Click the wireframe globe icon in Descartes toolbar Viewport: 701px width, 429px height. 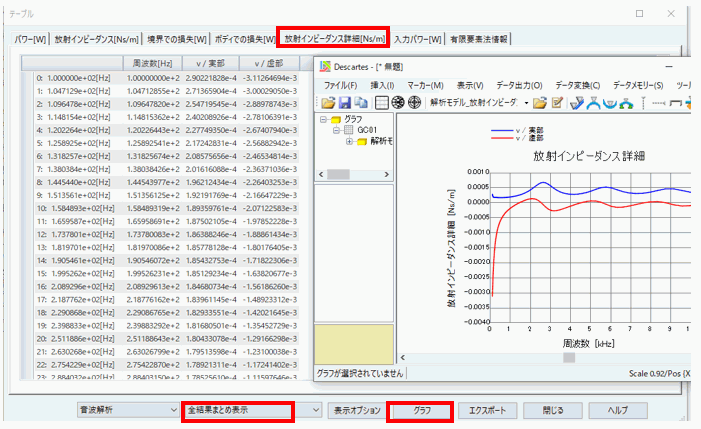click(414, 102)
